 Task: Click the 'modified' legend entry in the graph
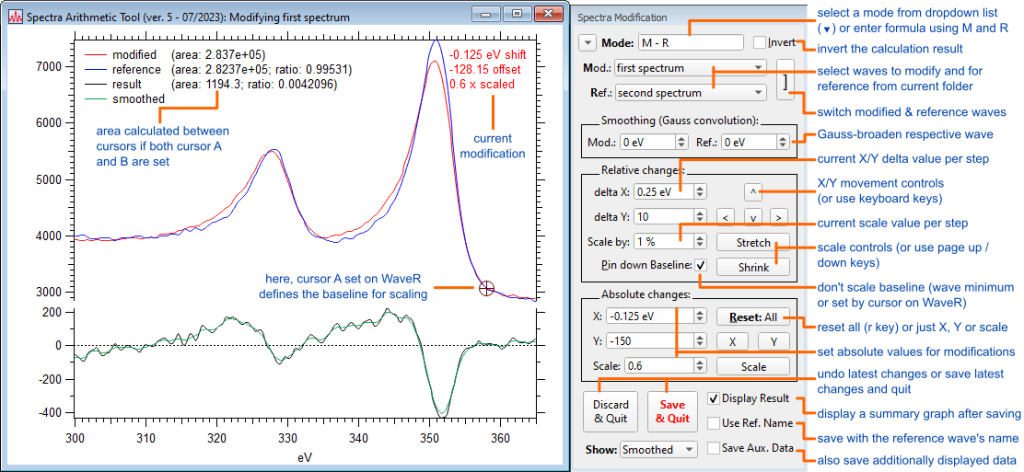[134, 54]
